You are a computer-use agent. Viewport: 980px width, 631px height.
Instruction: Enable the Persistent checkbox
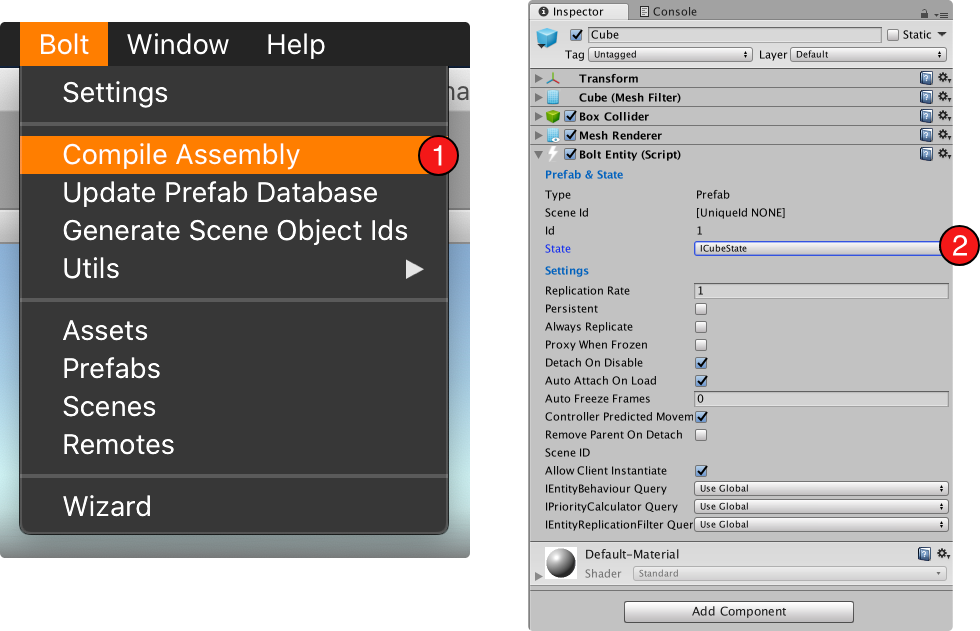pyautogui.click(x=701, y=309)
